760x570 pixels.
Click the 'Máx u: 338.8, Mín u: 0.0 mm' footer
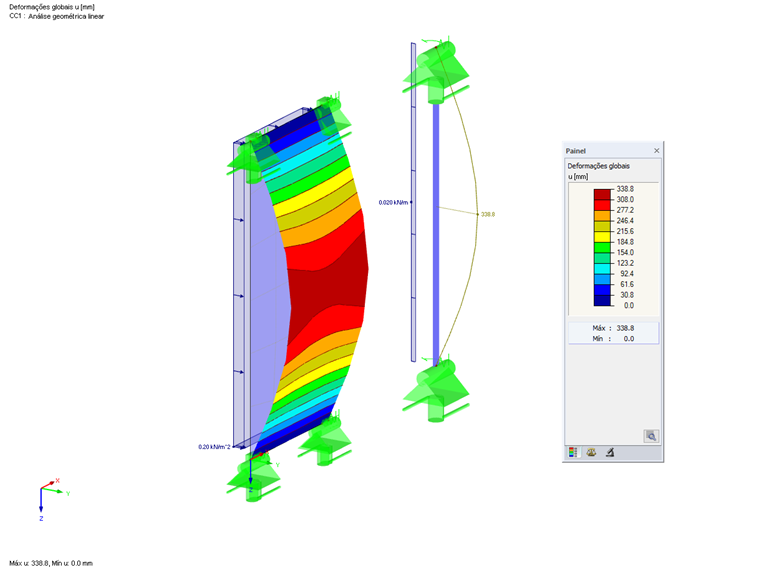(51, 563)
